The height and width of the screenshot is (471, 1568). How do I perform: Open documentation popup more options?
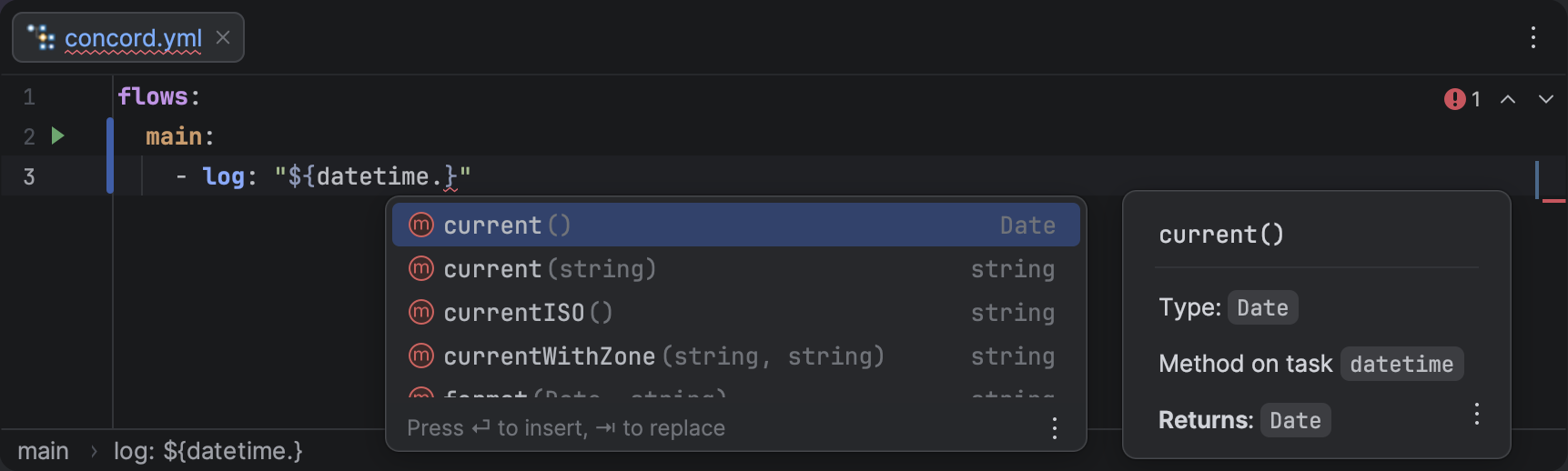1476,415
